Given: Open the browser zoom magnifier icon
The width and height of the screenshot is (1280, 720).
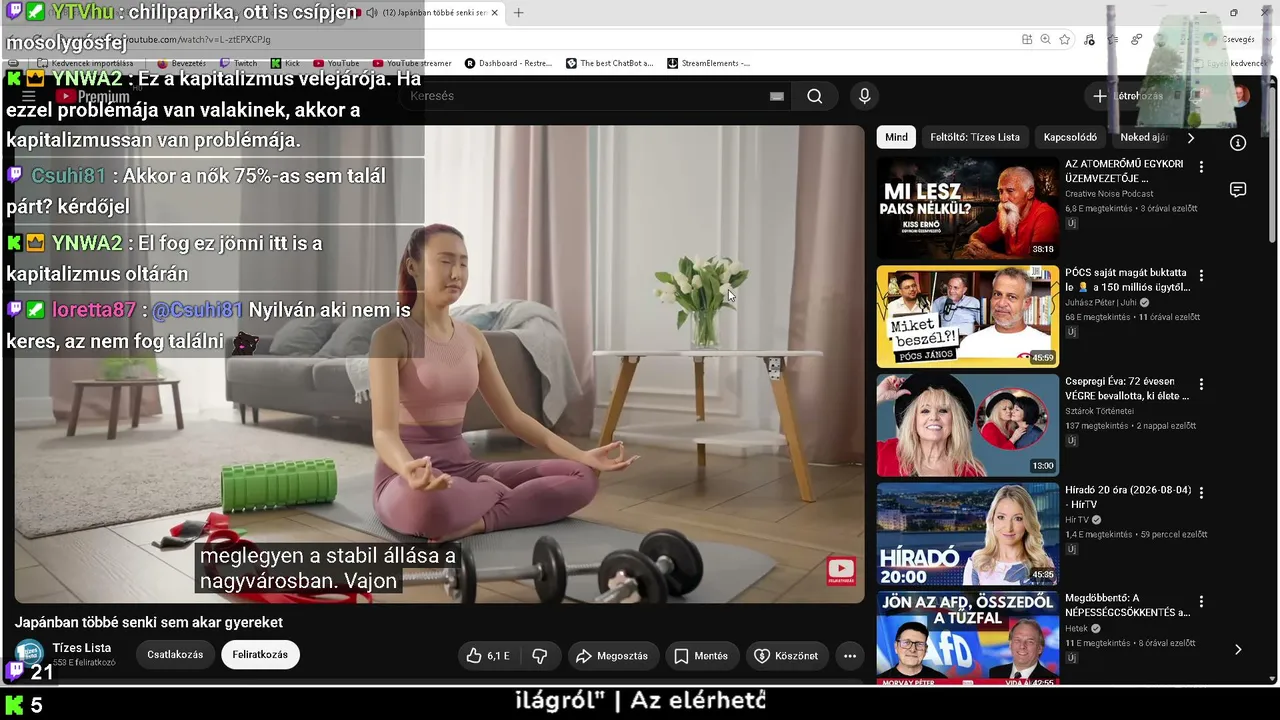Looking at the screenshot, I should [1045, 39].
